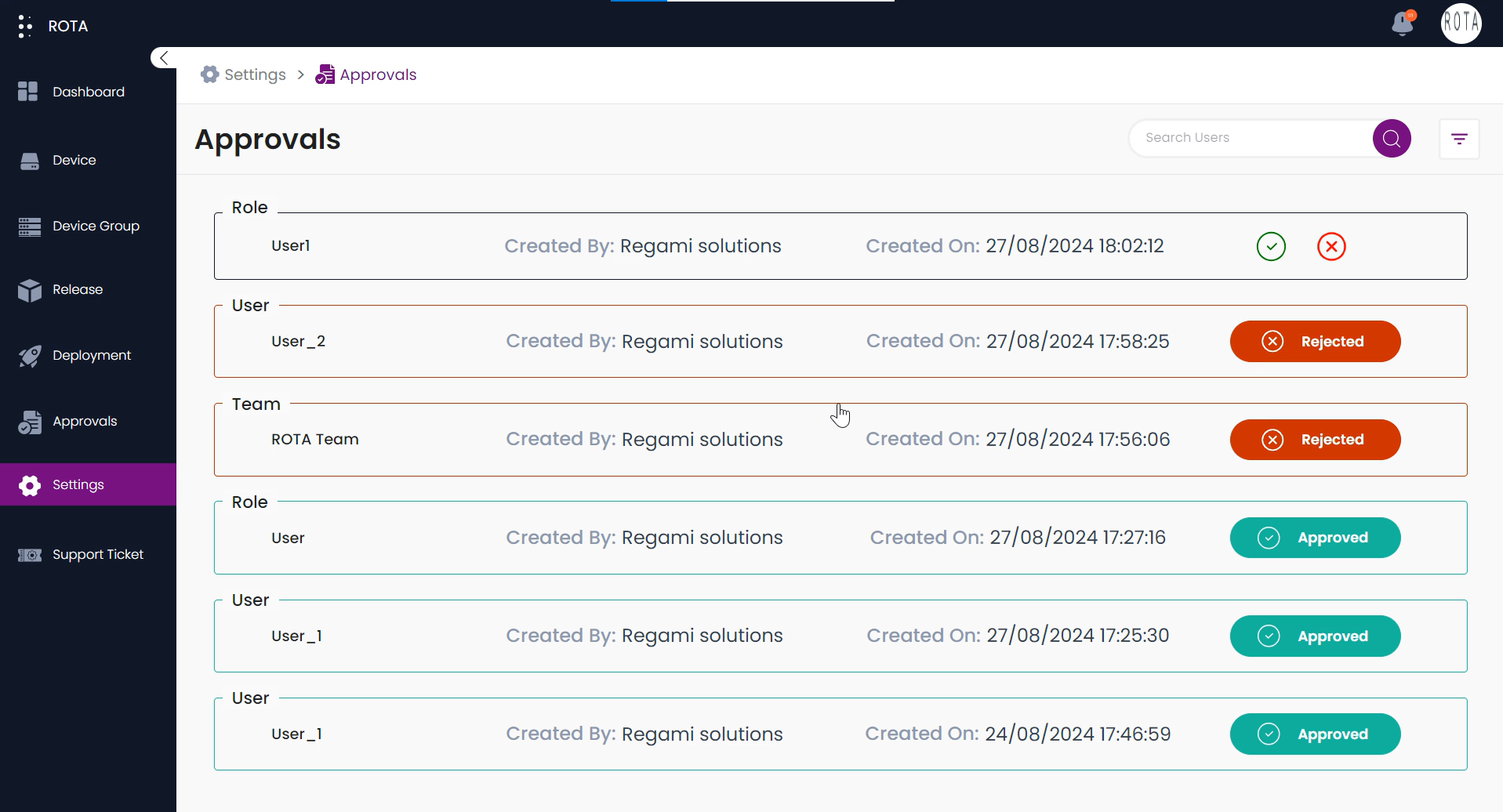The width and height of the screenshot is (1503, 812).
Task: Open the Release section
Action: [77, 289]
